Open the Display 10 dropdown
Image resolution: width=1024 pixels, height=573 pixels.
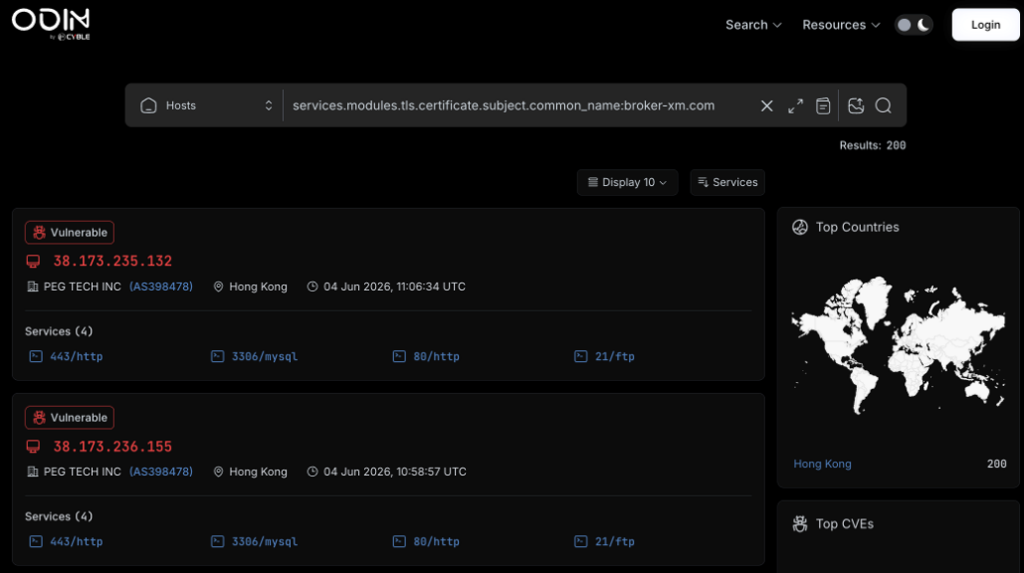pyautogui.click(x=627, y=182)
